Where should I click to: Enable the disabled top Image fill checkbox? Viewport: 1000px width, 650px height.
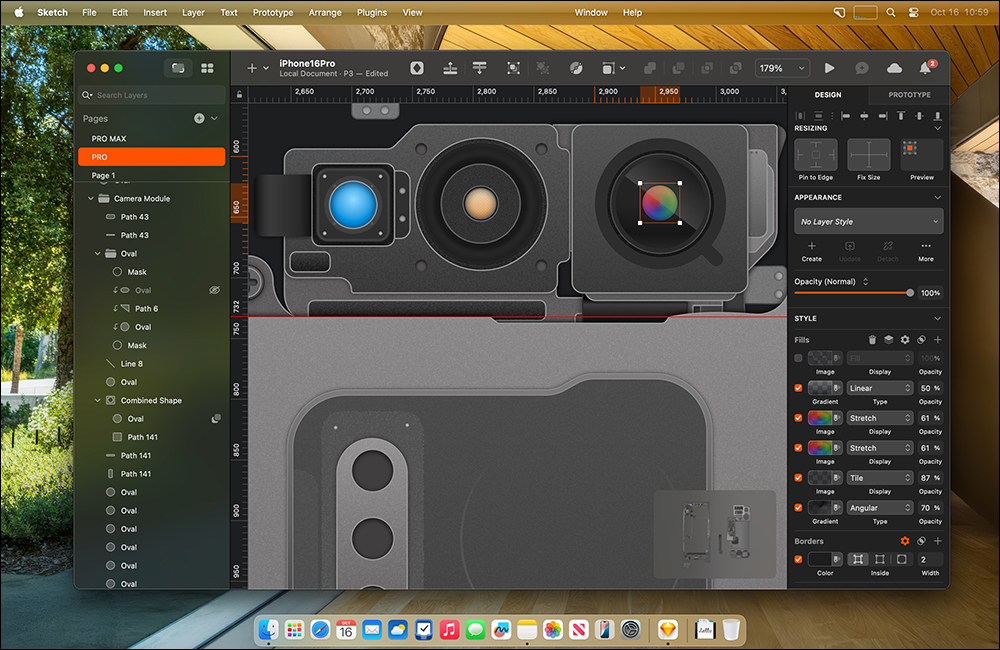pyautogui.click(x=798, y=358)
